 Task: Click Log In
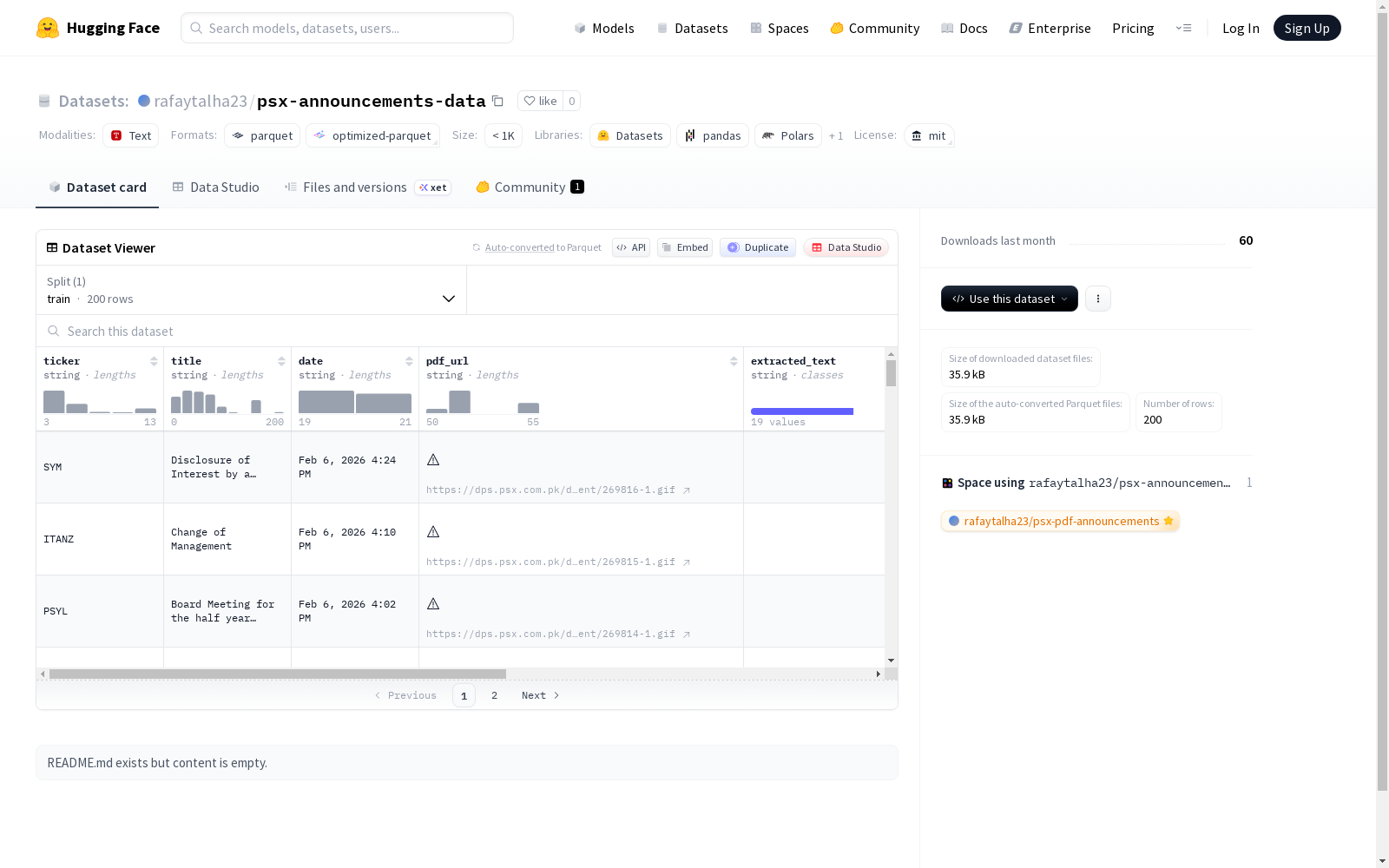(1241, 28)
